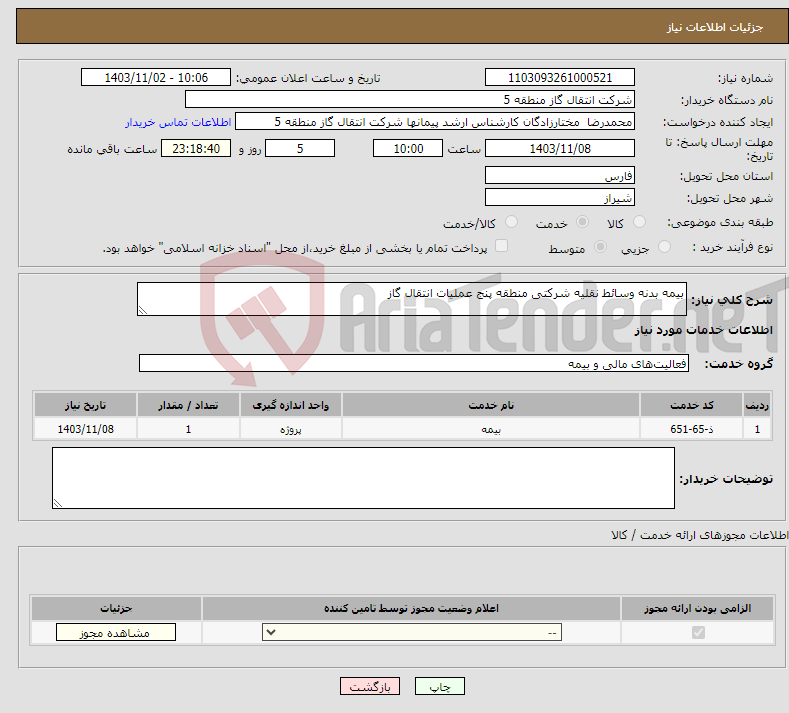Click the اطلاعات خدمات مورد نیاز heading
Screen dimensions: 789x713
703,330
